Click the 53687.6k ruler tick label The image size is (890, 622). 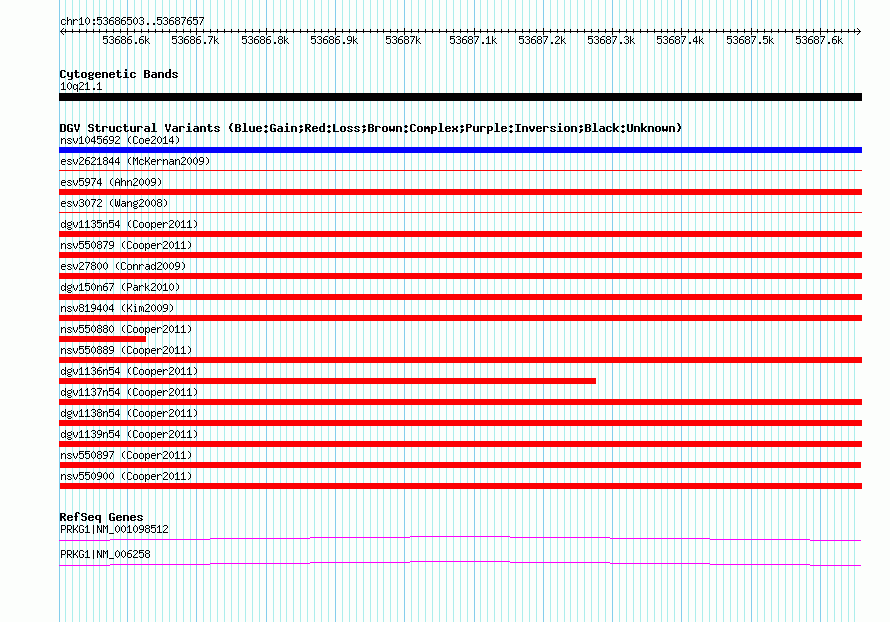click(819, 40)
